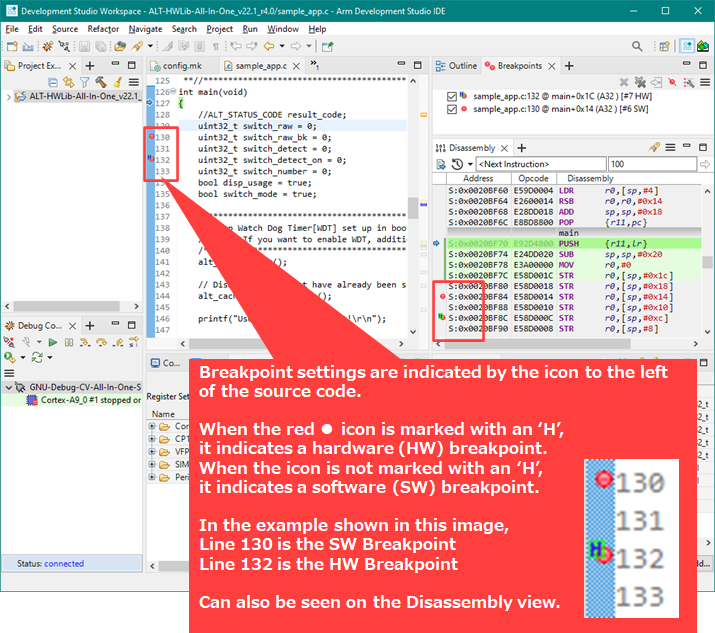Uncheck the sample_app.c:132 HW breakpoint checkbox
Image resolution: width=715 pixels, height=633 pixels.
(x=453, y=96)
